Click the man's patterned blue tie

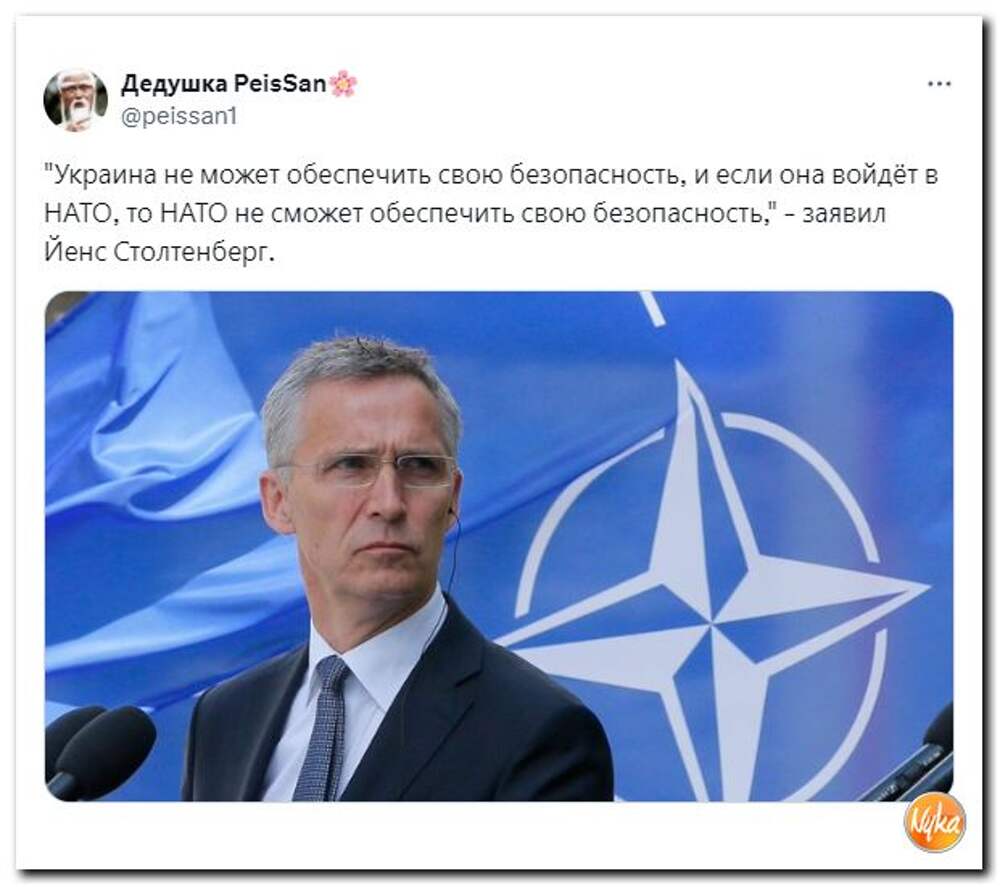click(x=322, y=730)
